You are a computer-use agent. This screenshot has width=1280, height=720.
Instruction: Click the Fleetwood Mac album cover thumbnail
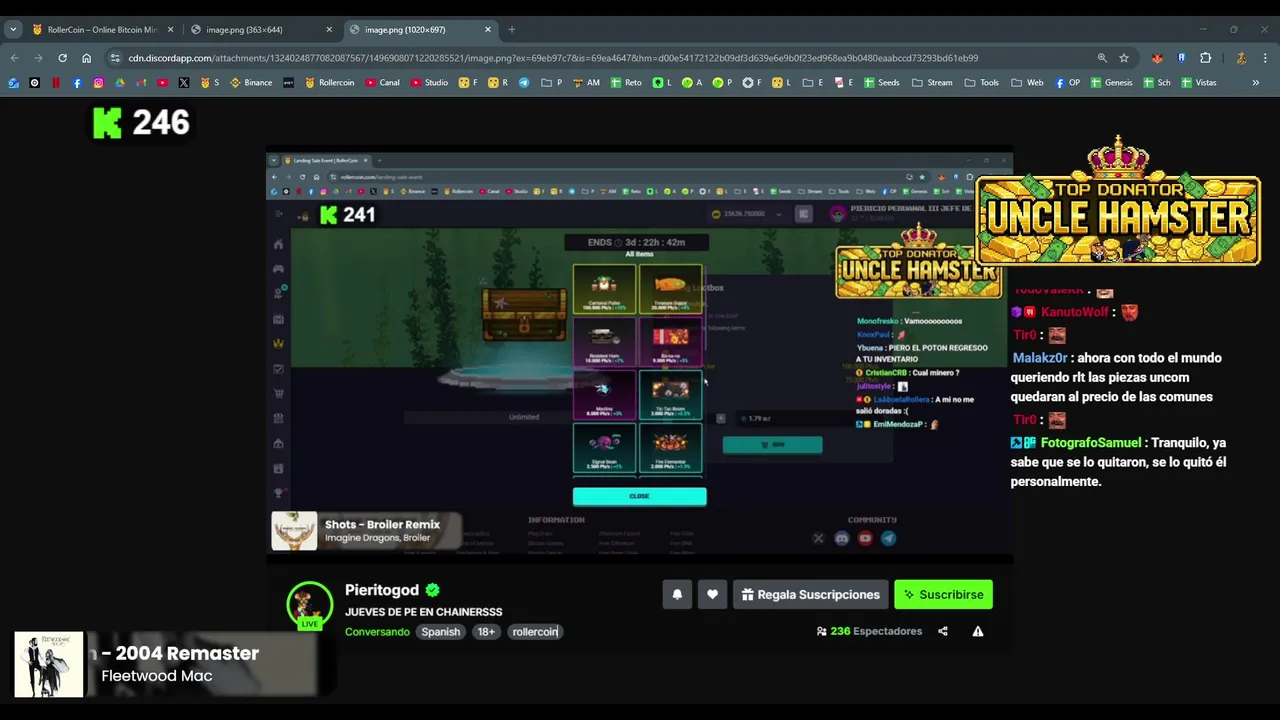pyautogui.click(x=49, y=664)
